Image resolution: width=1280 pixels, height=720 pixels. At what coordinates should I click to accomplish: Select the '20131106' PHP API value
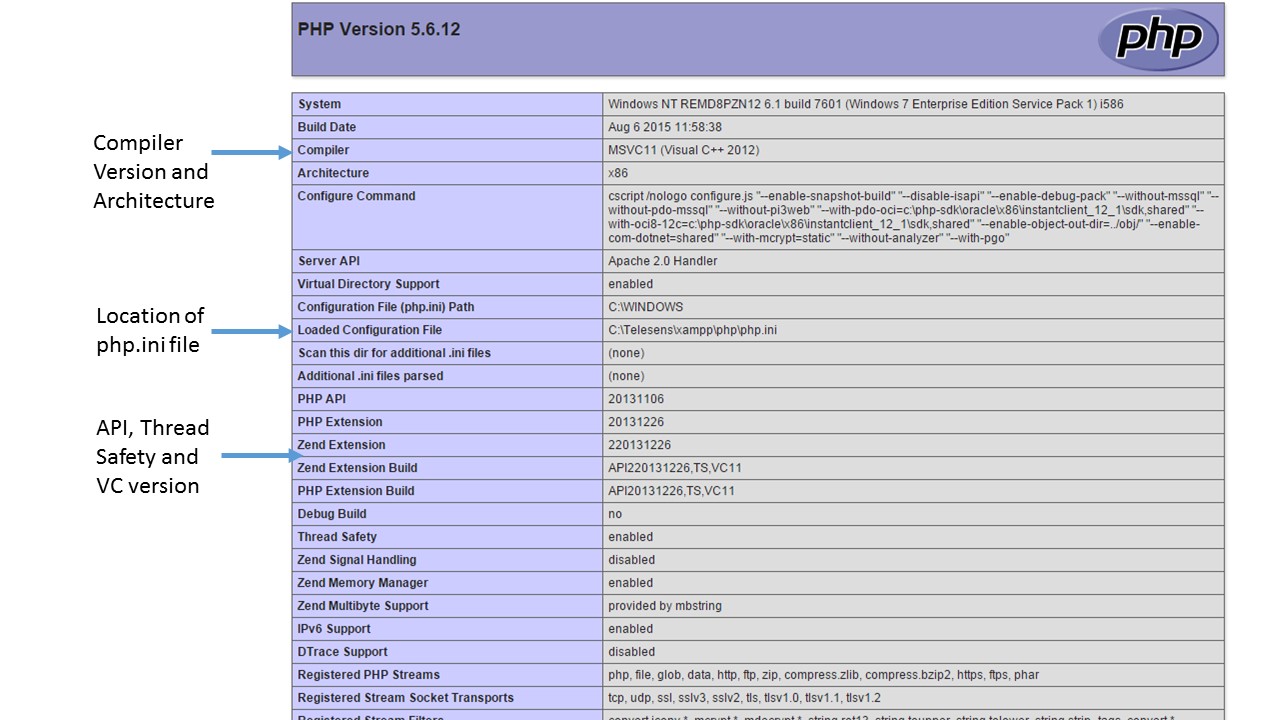(x=636, y=399)
